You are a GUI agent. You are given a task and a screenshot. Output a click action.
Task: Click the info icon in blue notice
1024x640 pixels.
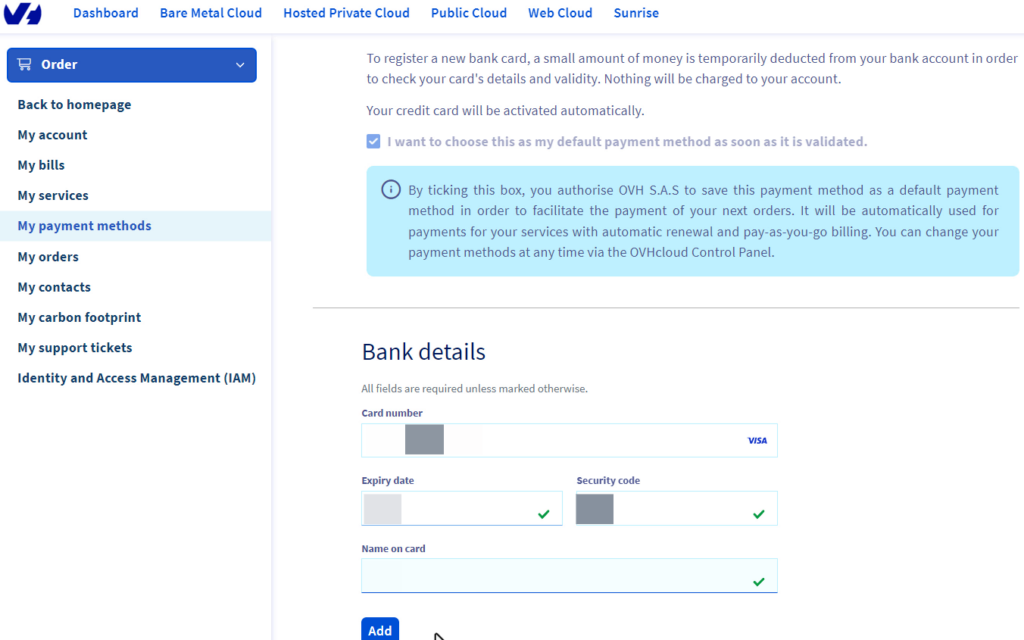point(391,190)
